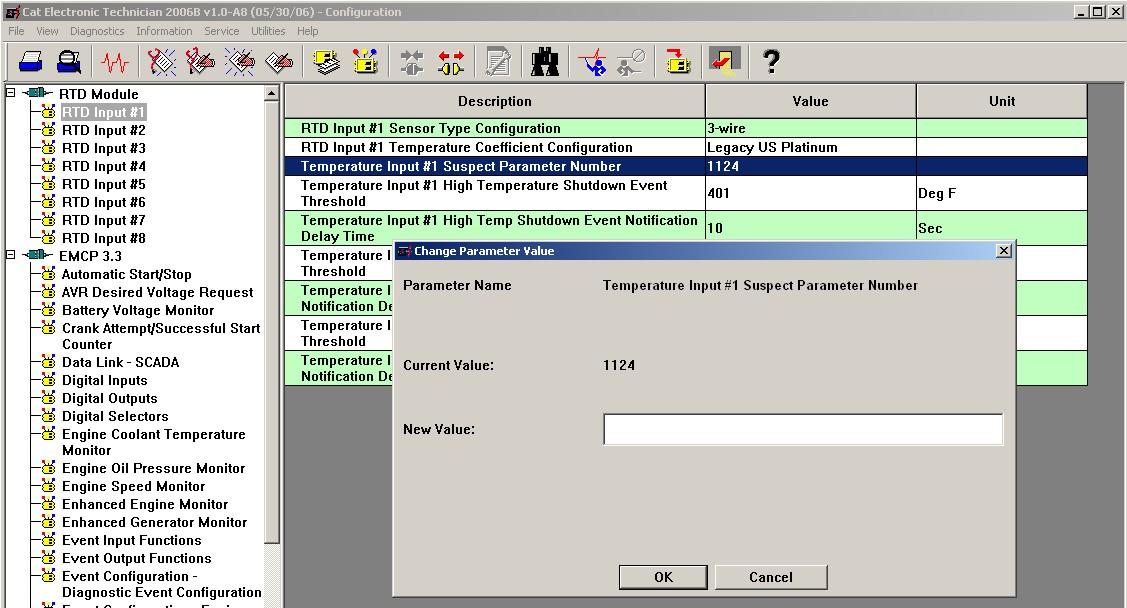The width and height of the screenshot is (1127, 608).
Task: Open the Help menu
Action: pos(308,31)
